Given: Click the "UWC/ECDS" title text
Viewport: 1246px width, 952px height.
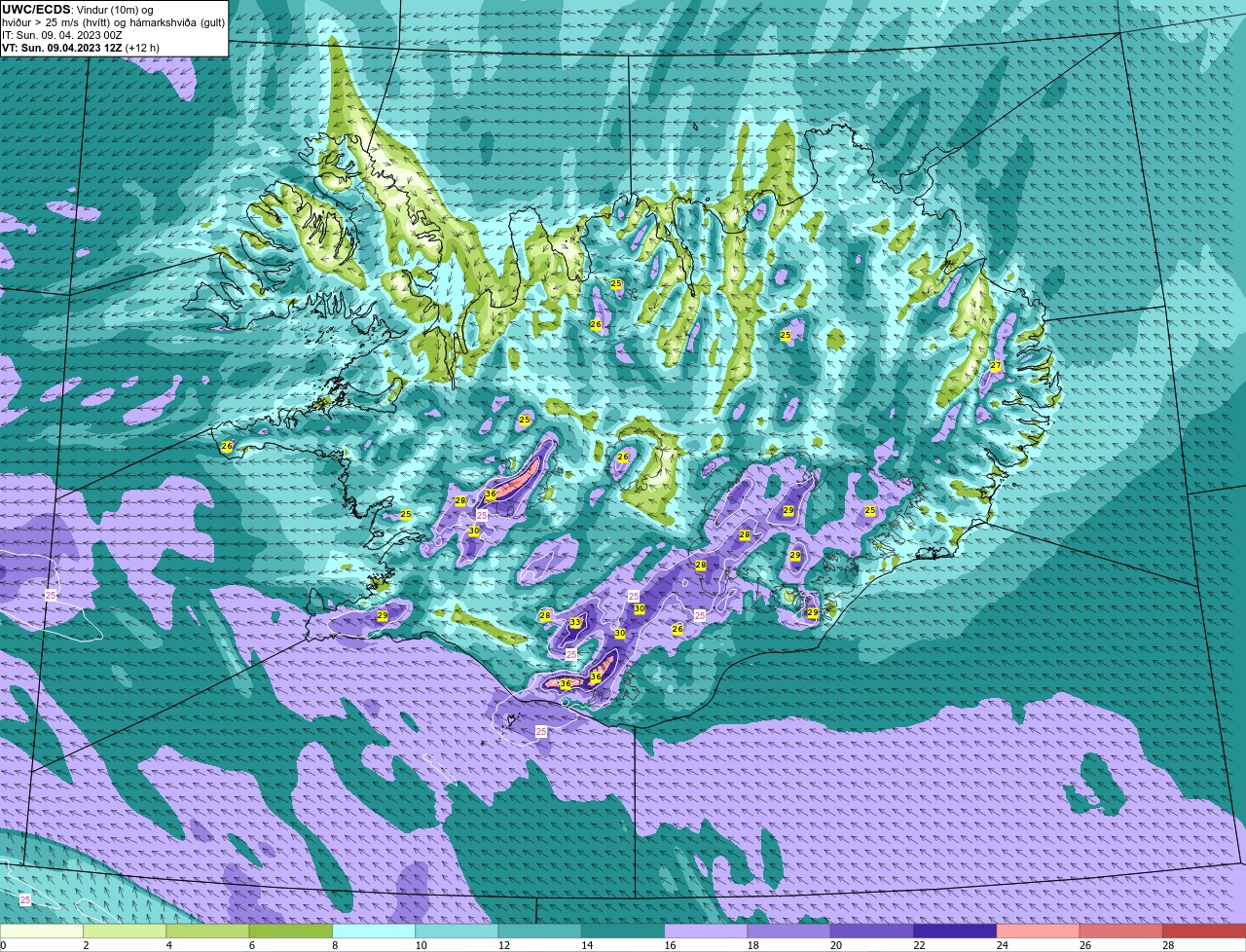Looking at the screenshot, I should (x=37, y=10).
